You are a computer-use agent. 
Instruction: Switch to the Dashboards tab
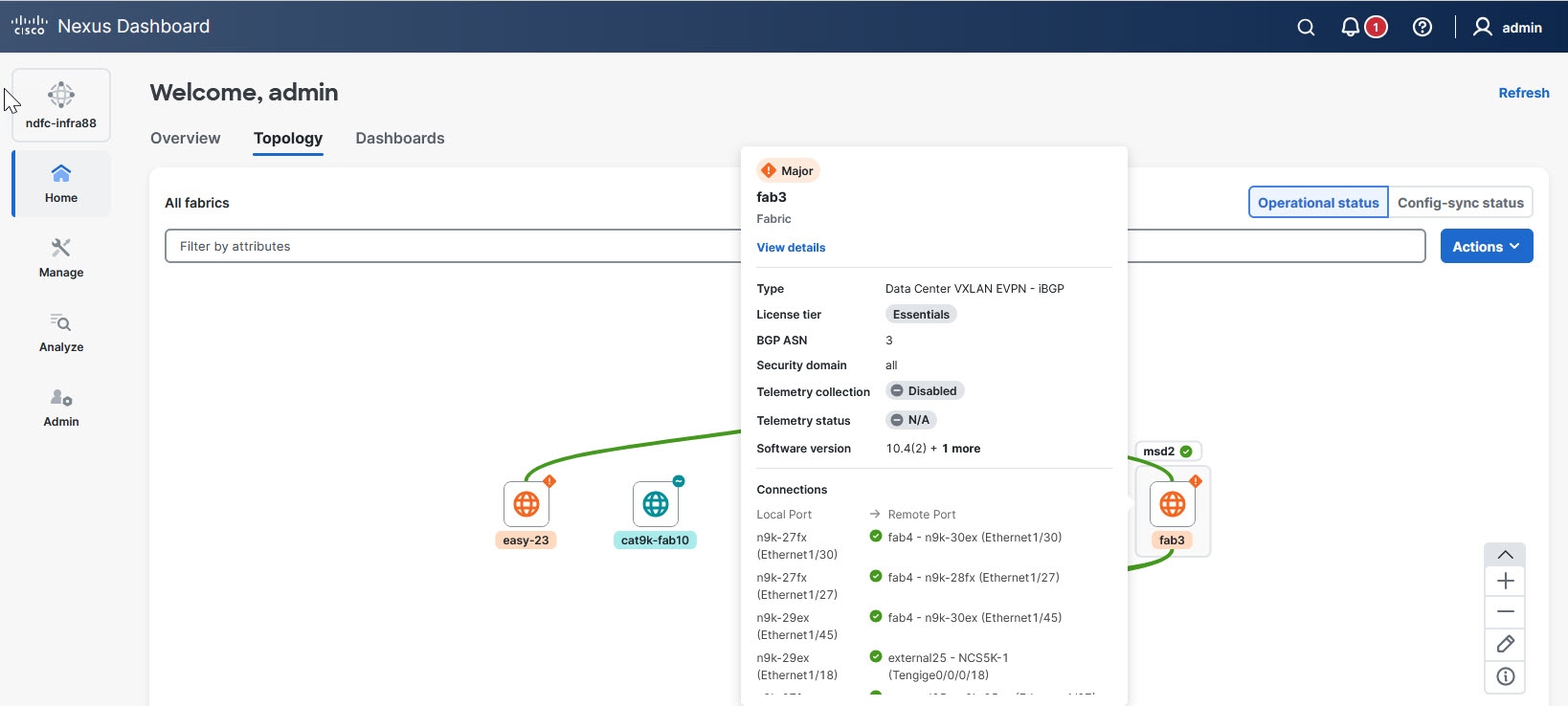pos(400,138)
